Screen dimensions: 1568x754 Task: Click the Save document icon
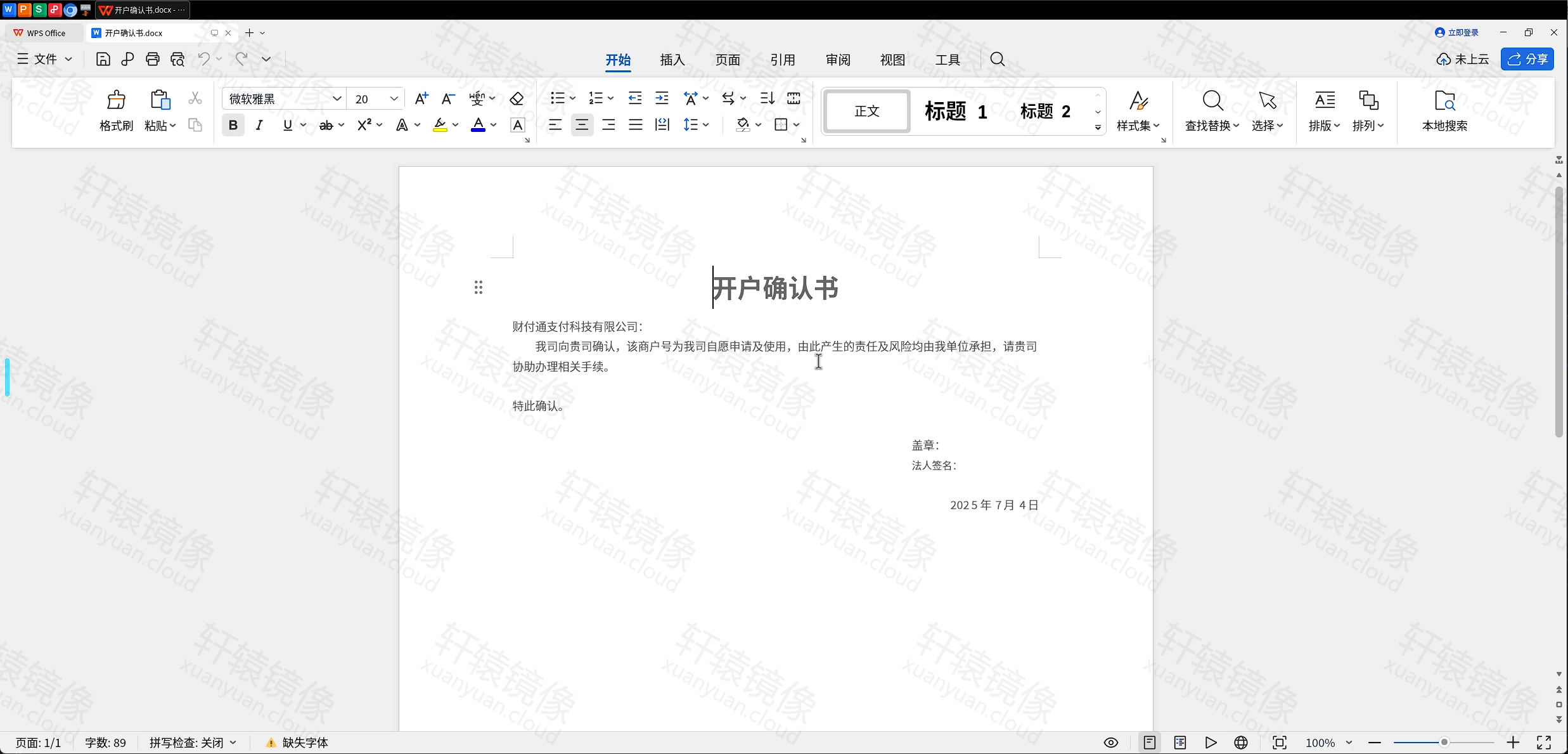coord(103,59)
